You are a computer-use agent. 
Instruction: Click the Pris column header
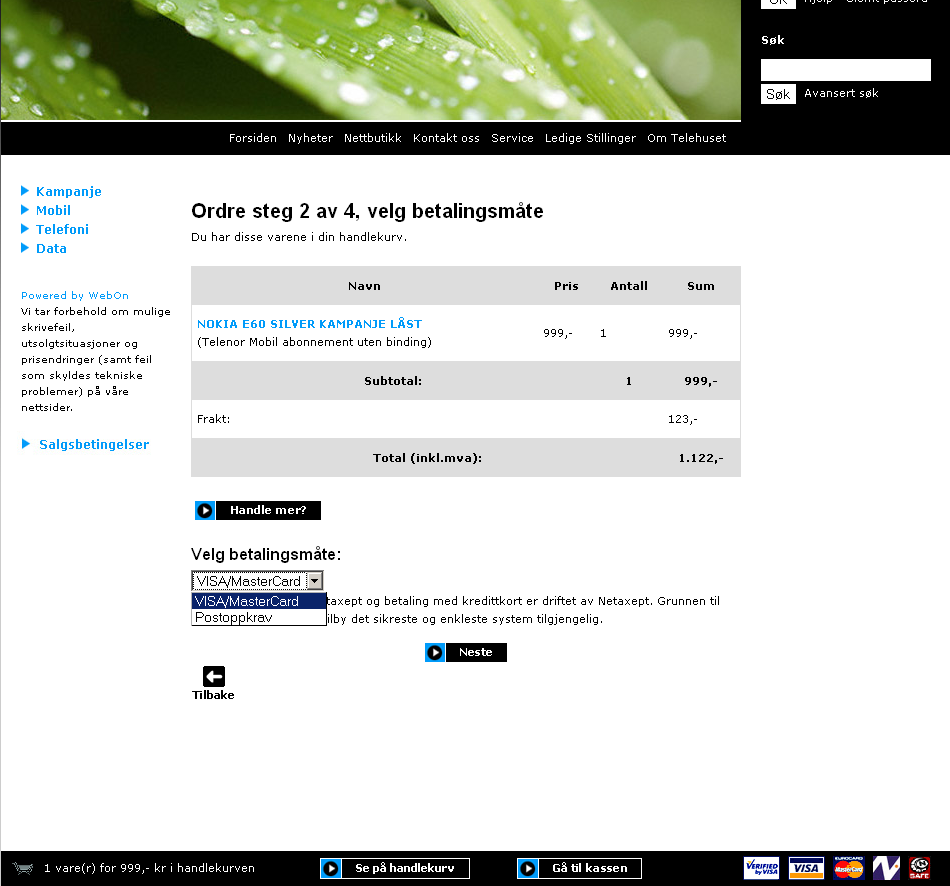(x=566, y=285)
